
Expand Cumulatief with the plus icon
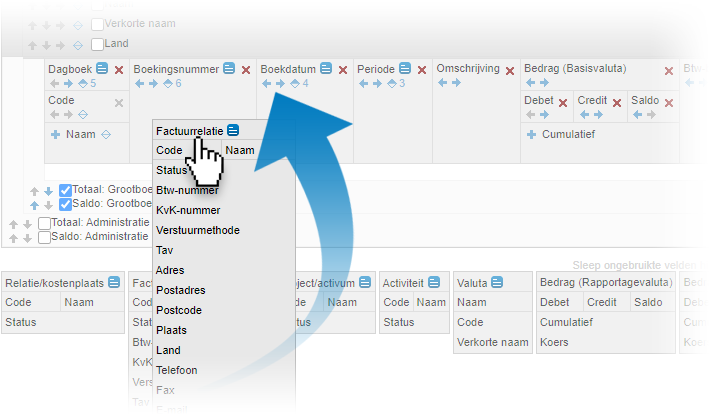[532, 134]
